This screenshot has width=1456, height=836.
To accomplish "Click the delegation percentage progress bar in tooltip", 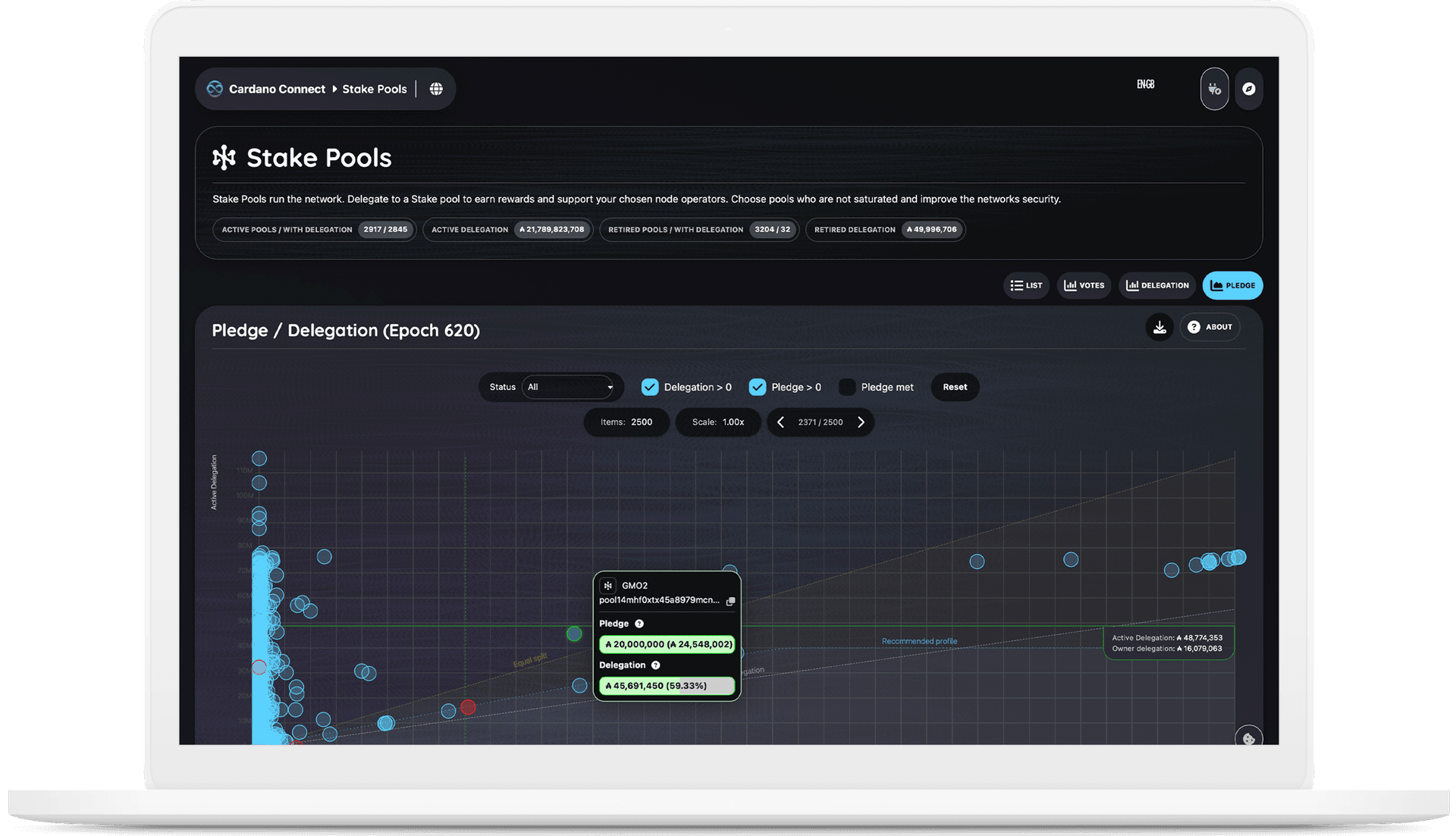I will (667, 685).
